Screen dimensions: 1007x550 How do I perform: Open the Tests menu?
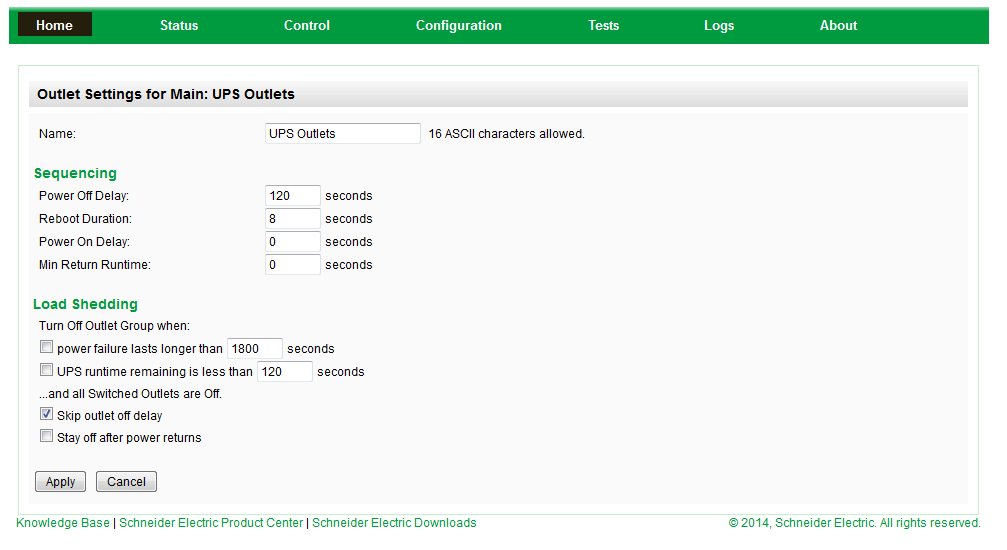[604, 25]
